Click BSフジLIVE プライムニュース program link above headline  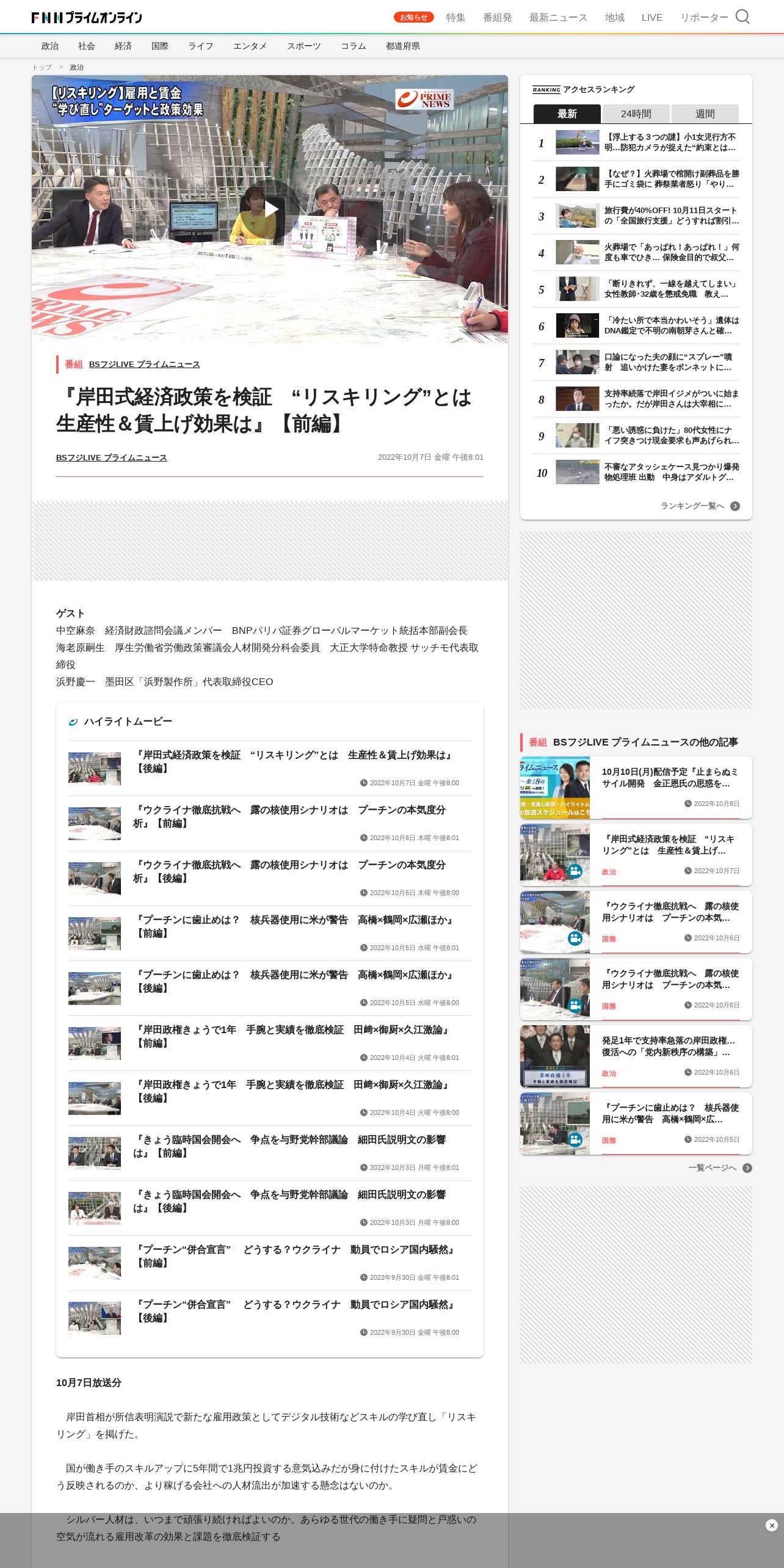tap(145, 365)
